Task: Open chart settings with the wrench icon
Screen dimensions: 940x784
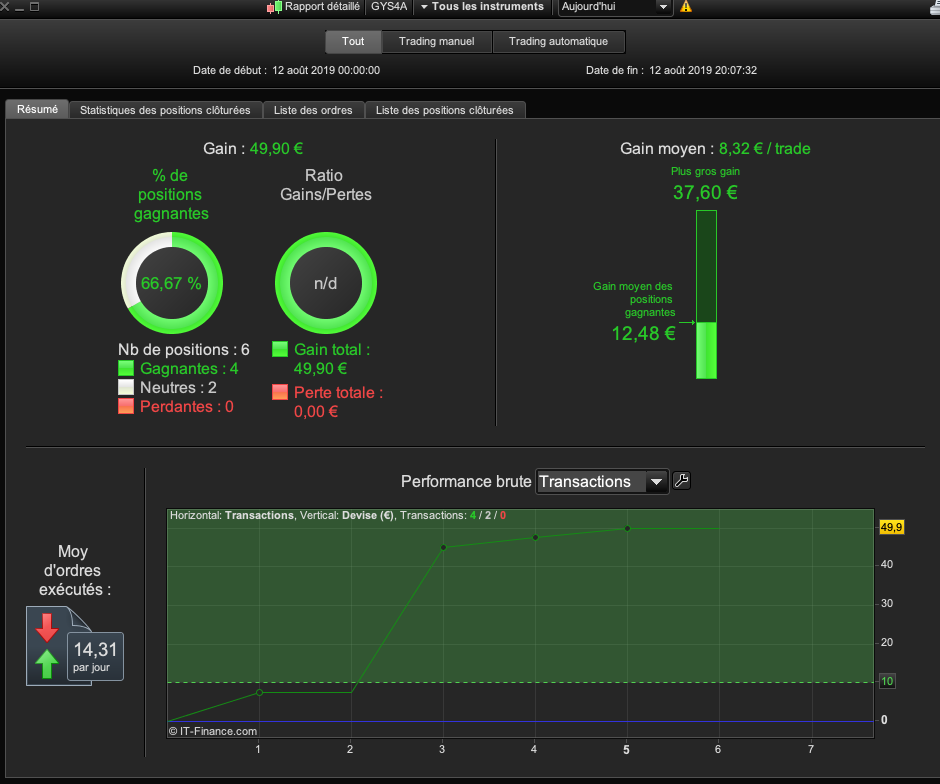Action: pos(682,481)
